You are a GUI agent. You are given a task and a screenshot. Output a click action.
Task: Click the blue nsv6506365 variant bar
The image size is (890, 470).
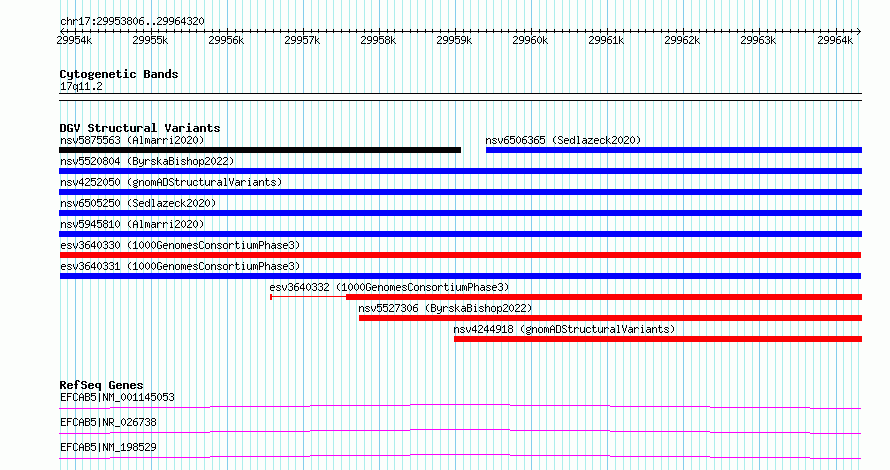tap(674, 150)
